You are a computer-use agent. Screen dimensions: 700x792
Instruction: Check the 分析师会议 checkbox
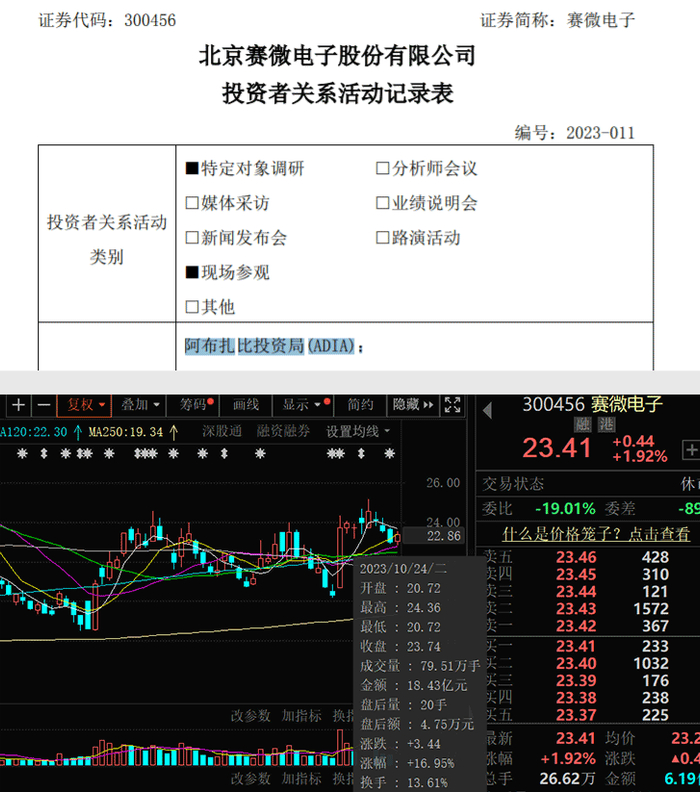pos(382,168)
